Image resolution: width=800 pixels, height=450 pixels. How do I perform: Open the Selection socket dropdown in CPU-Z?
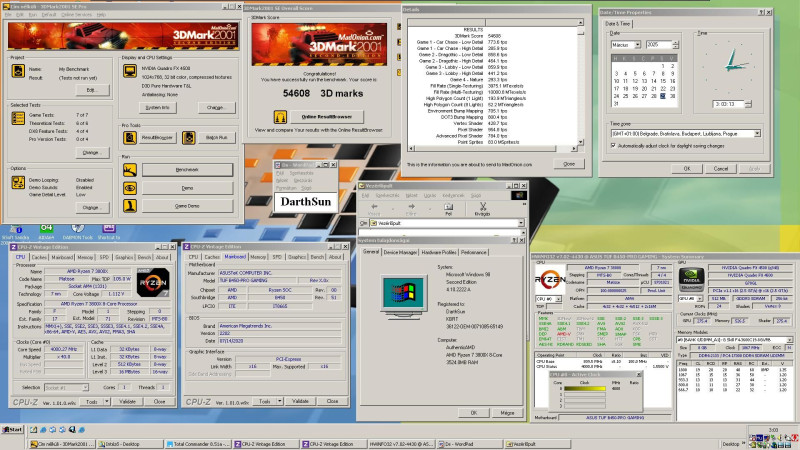pyautogui.click(x=85, y=388)
